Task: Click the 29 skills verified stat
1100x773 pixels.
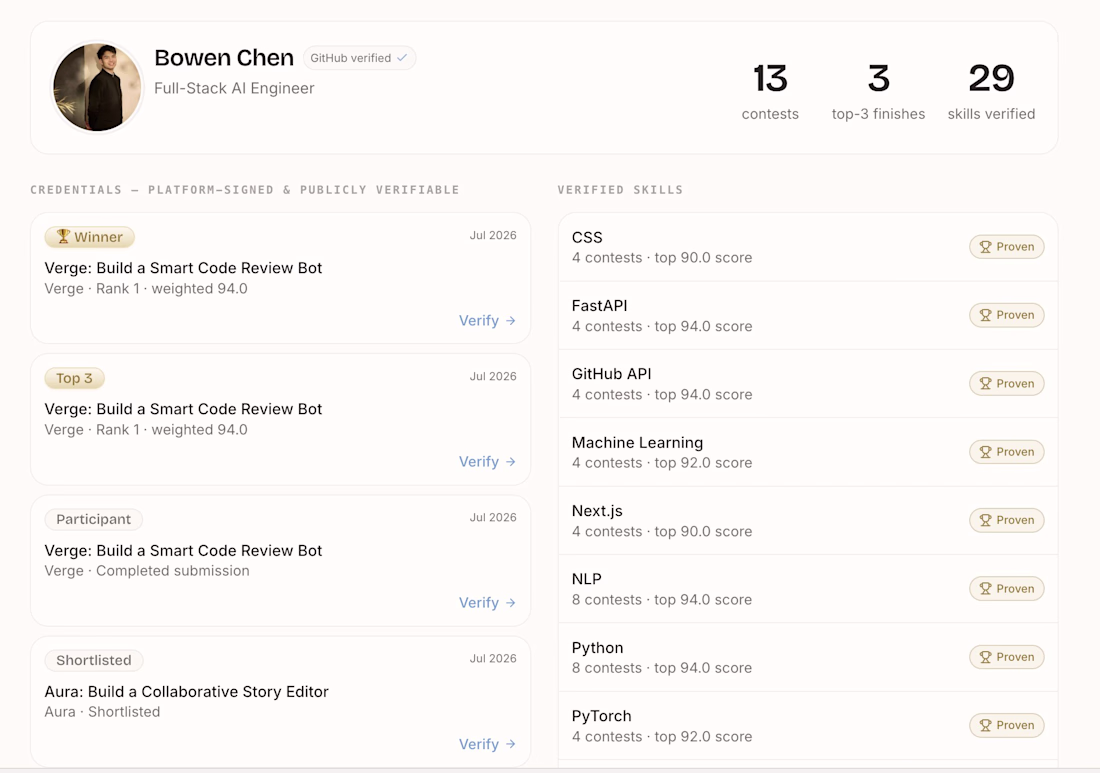Action: pyautogui.click(x=991, y=92)
